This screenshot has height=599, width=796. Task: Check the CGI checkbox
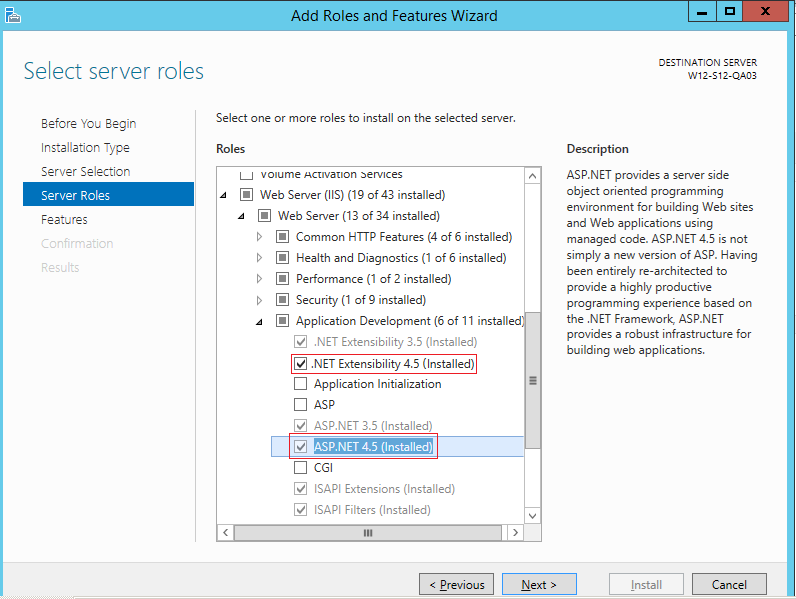(x=301, y=468)
